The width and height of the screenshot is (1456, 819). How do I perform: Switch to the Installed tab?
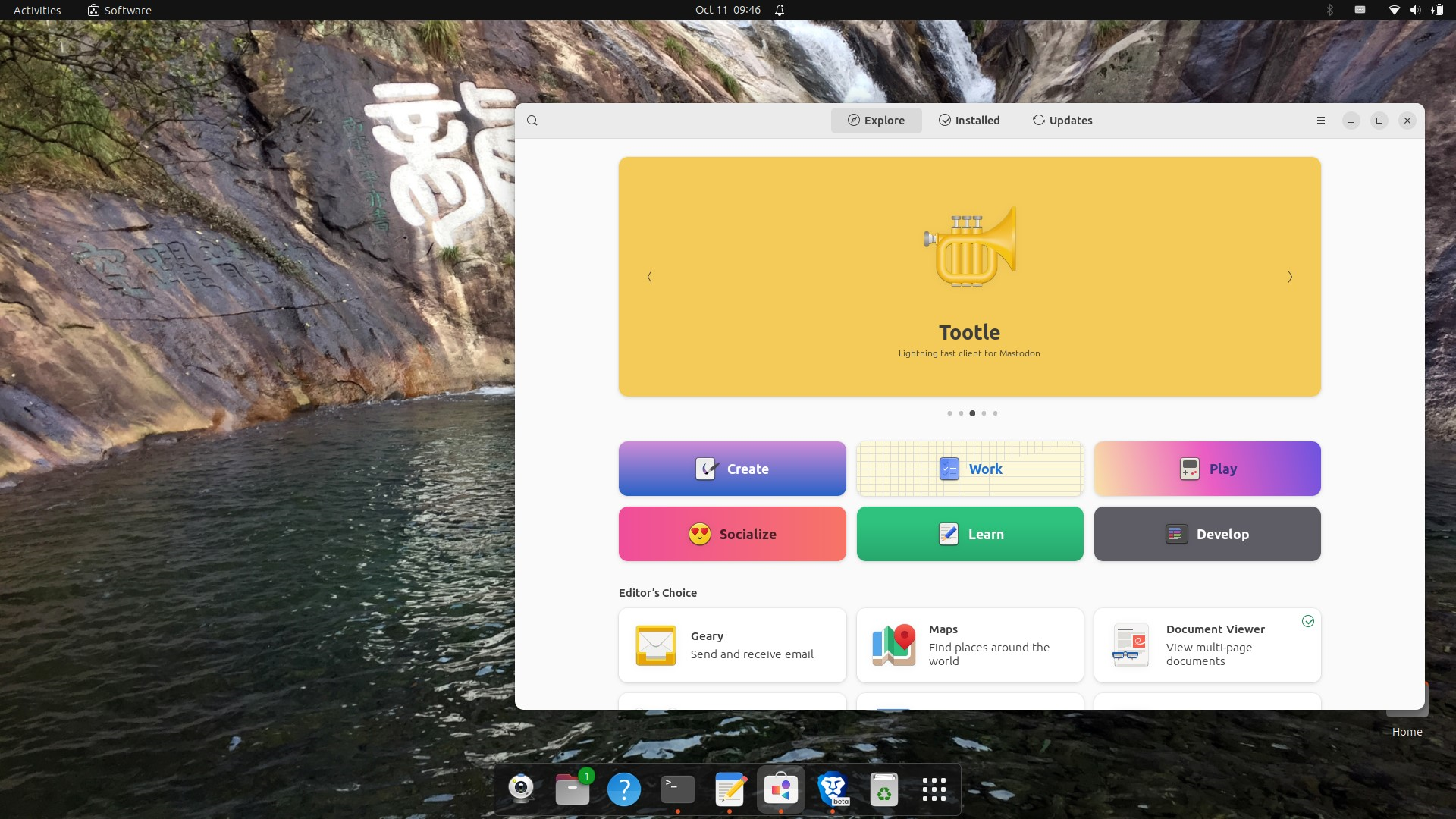[969, 121]
